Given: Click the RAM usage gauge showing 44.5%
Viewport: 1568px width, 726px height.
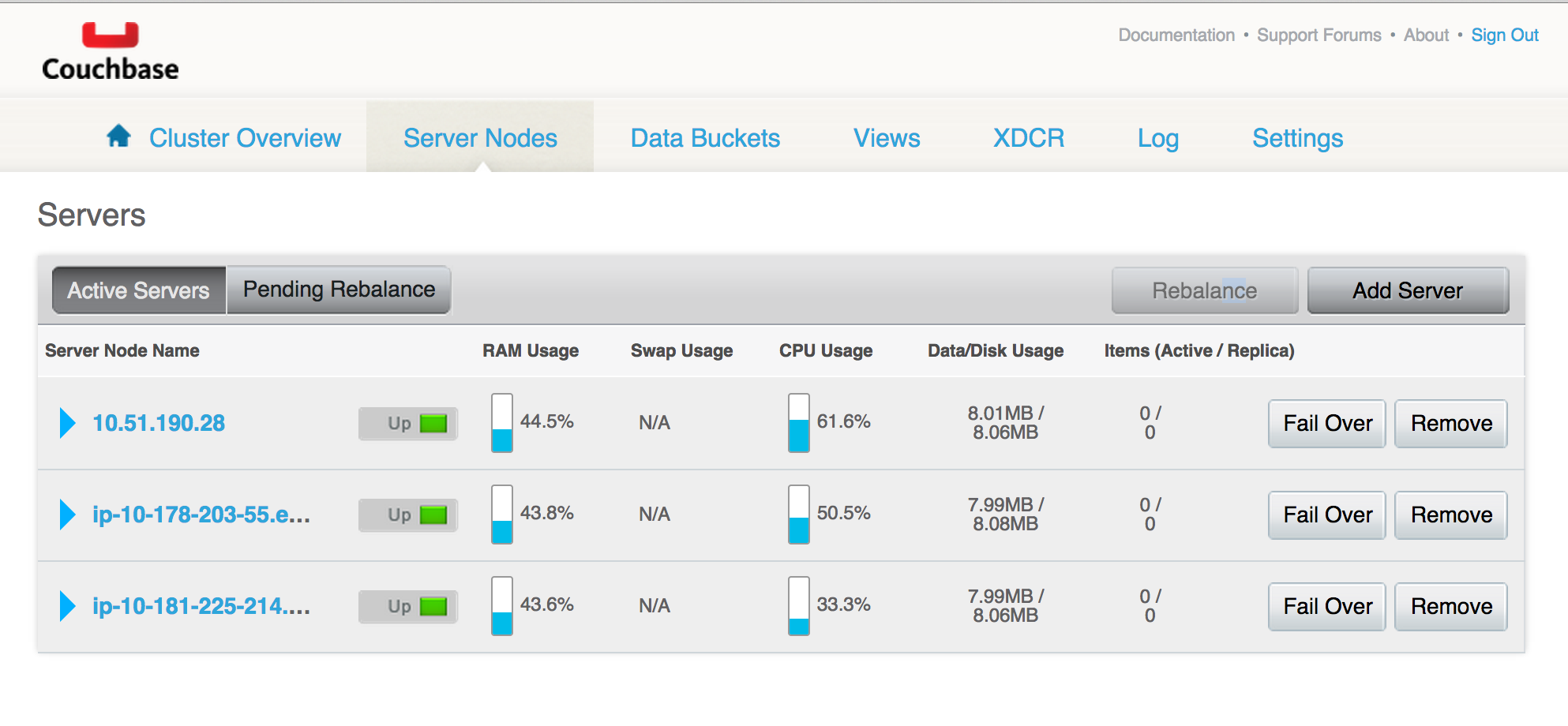Looking at the screenshot, I should (x=502, y=423).
